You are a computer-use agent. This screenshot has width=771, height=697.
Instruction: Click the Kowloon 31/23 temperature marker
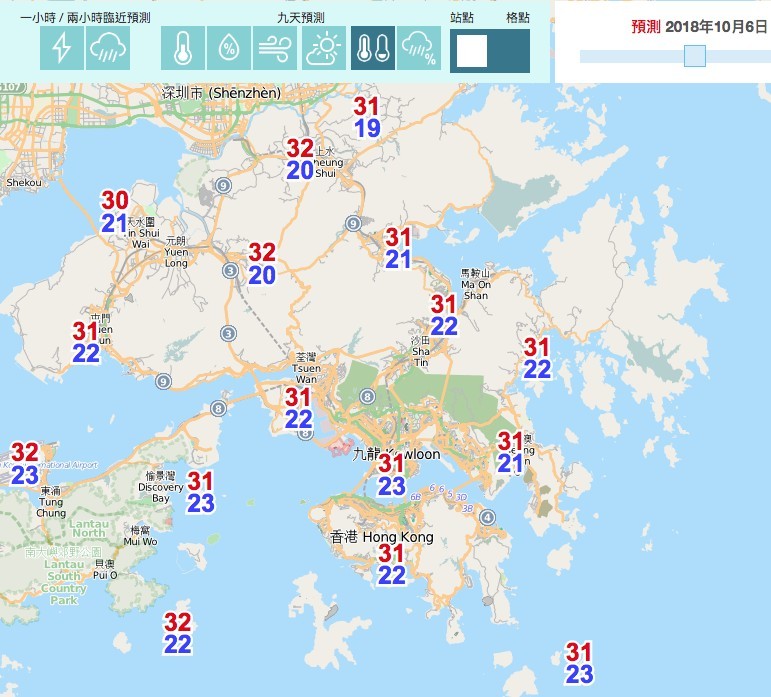coord(391,475)
